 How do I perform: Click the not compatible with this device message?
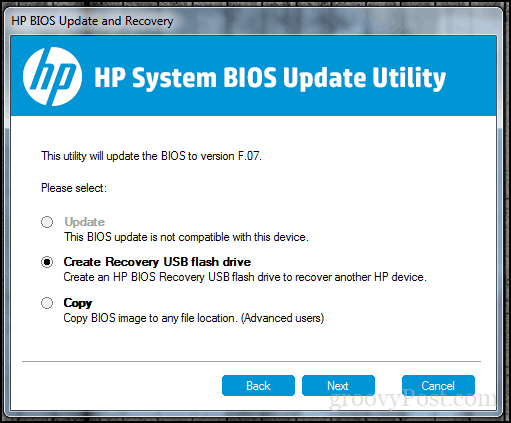(x=186, y=237)
